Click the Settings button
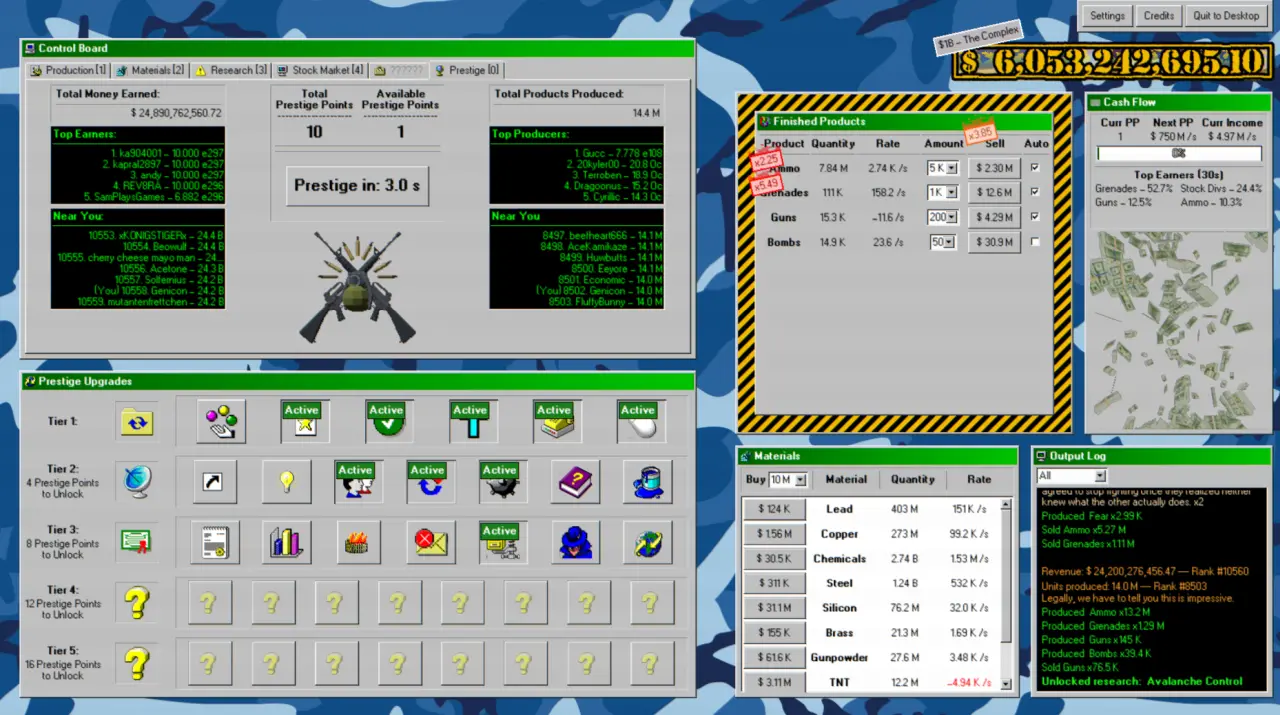The image size is (1280, 715). click(x=1107, y=16)
